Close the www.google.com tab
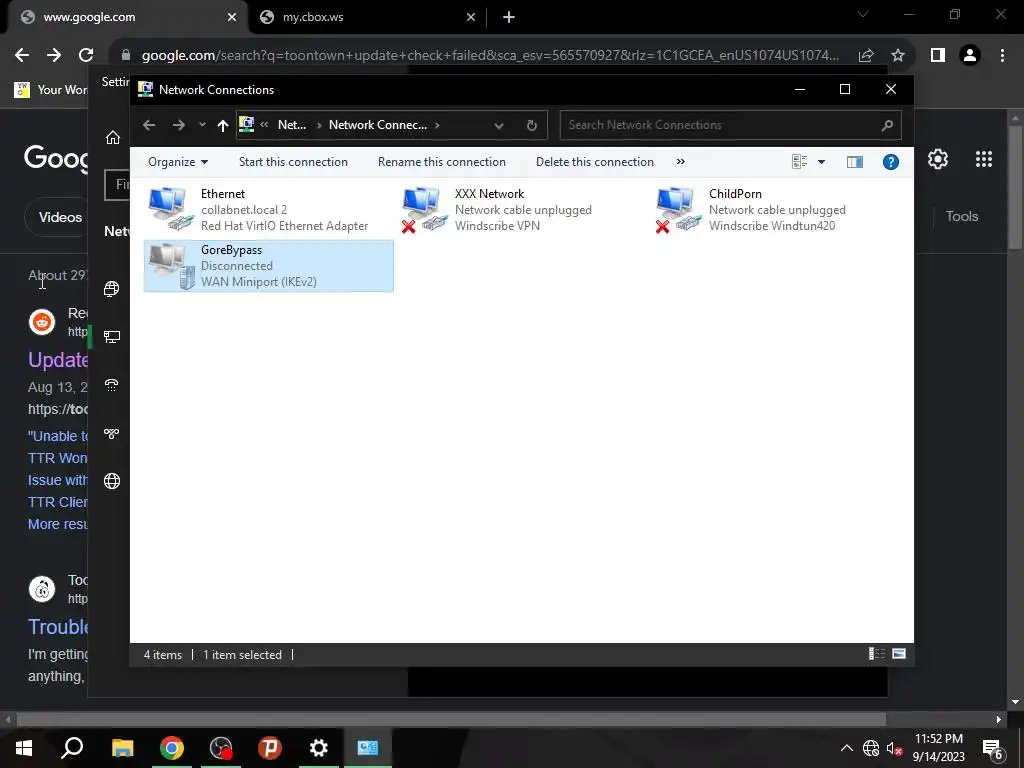 coord(232,17)
